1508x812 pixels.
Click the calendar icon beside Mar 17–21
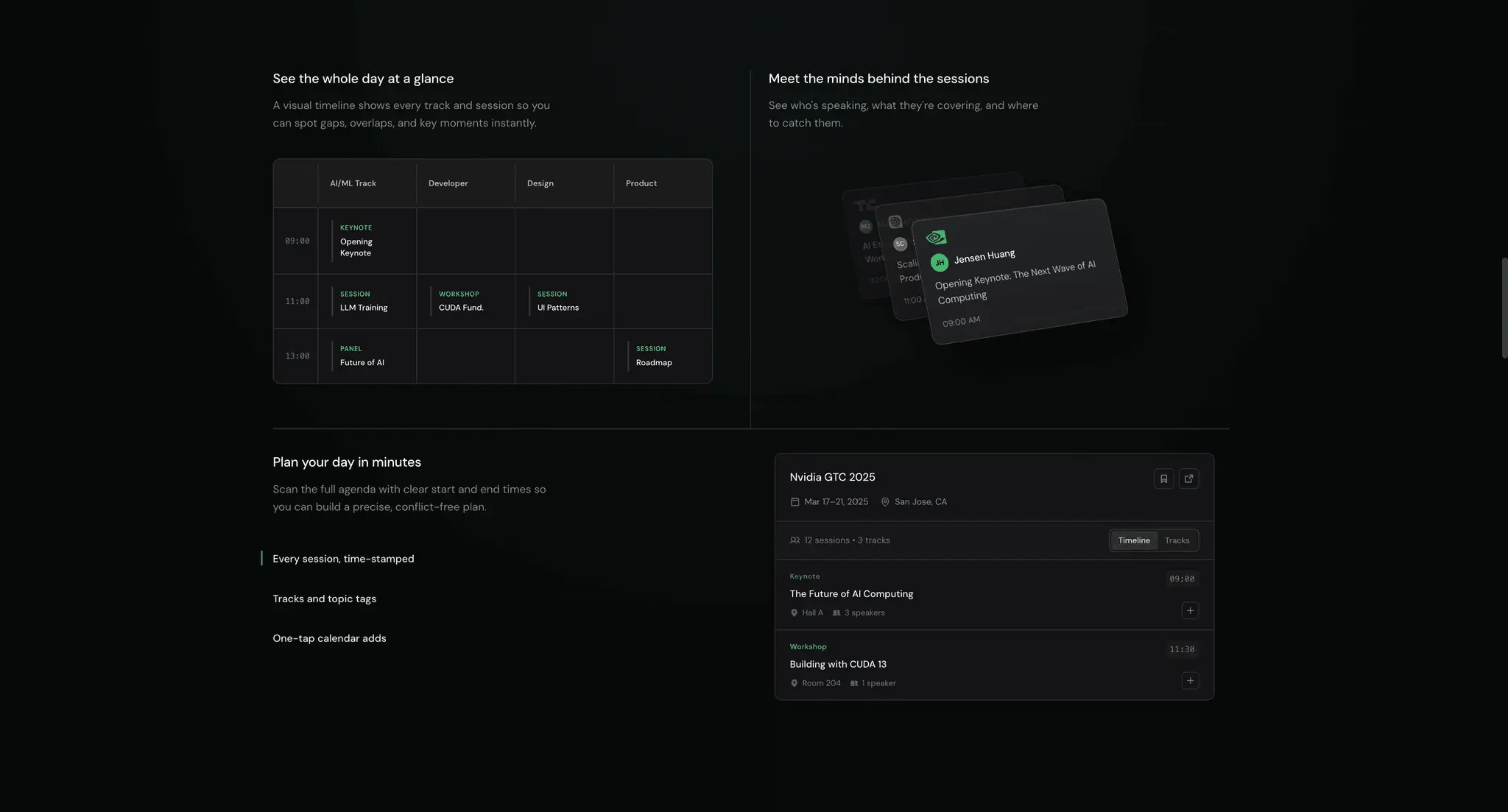point(794,502)
